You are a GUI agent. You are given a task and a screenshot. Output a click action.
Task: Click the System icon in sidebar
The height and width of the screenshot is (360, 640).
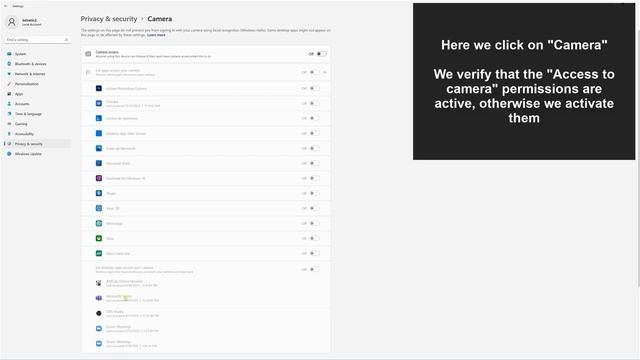pyautogui.click(x=9, y=54)
